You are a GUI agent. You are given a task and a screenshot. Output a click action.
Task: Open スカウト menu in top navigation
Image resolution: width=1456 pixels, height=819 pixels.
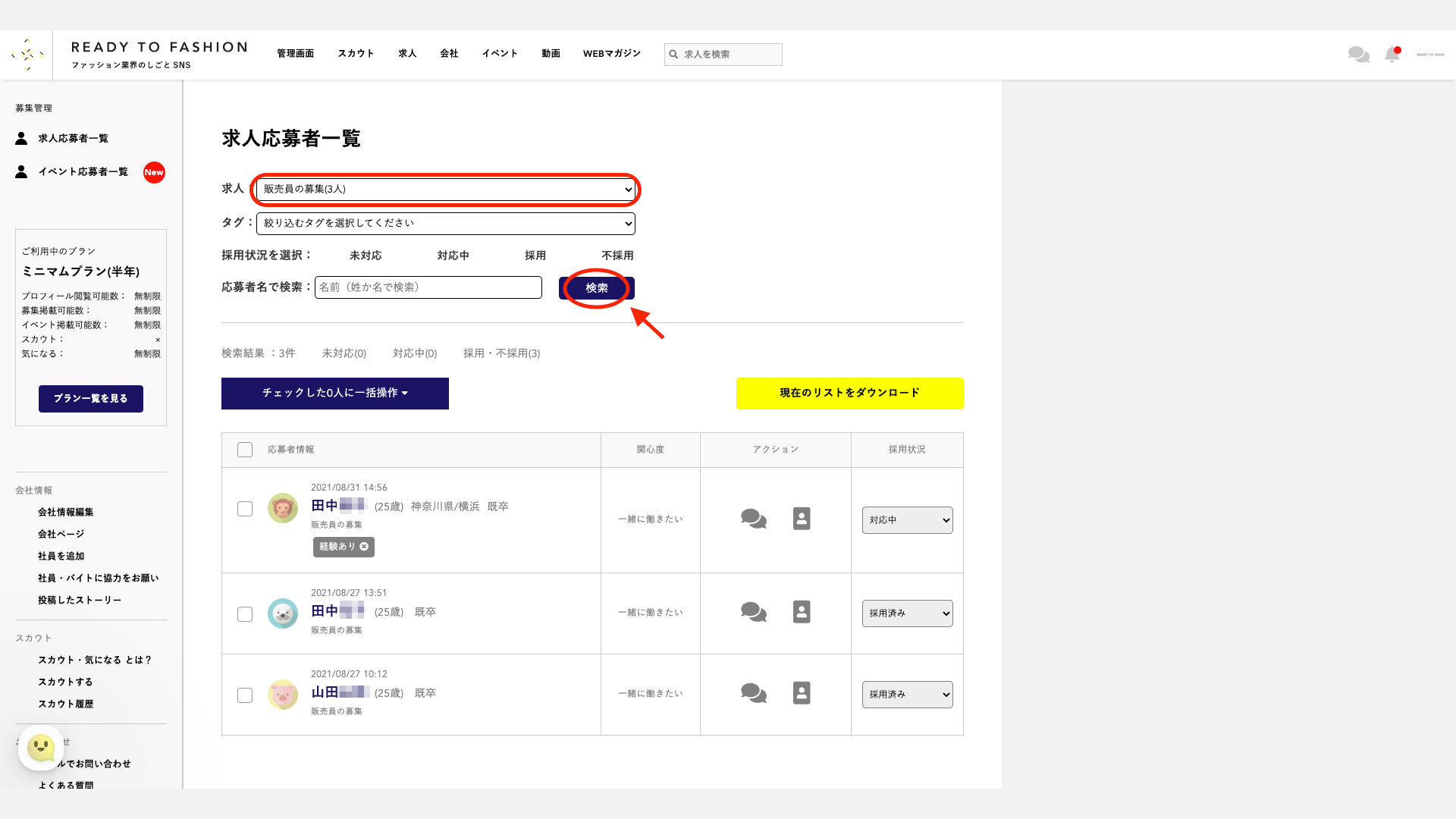(x=356, y=54)
